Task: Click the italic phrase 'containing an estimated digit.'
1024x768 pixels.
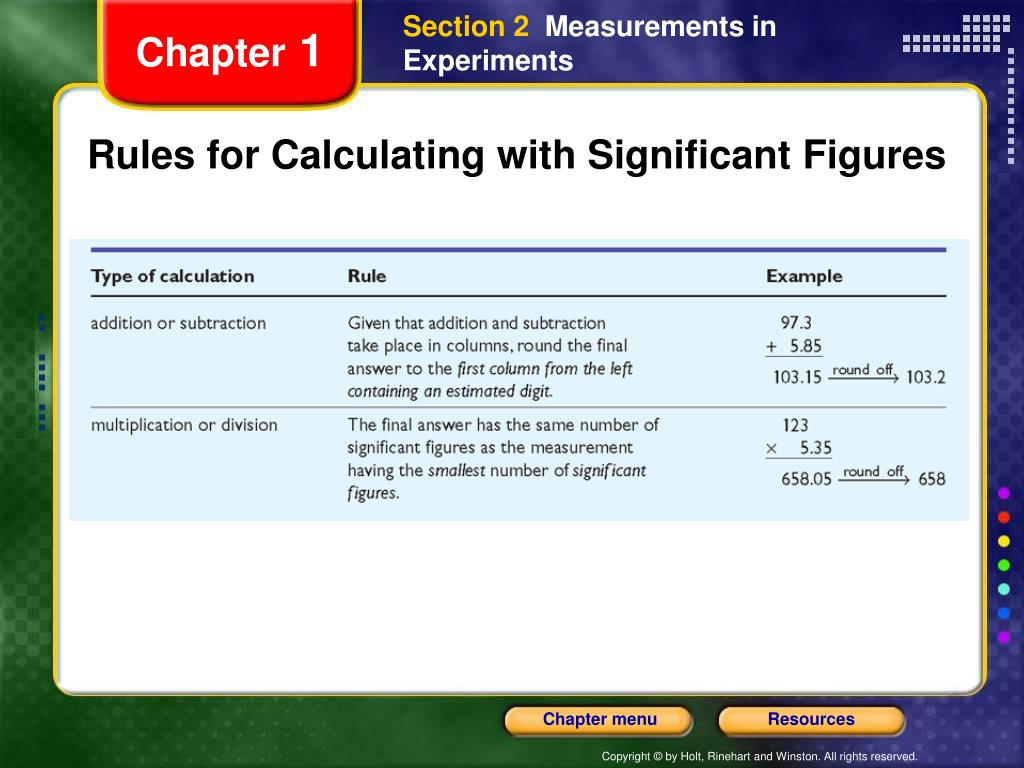Action: 450,392
